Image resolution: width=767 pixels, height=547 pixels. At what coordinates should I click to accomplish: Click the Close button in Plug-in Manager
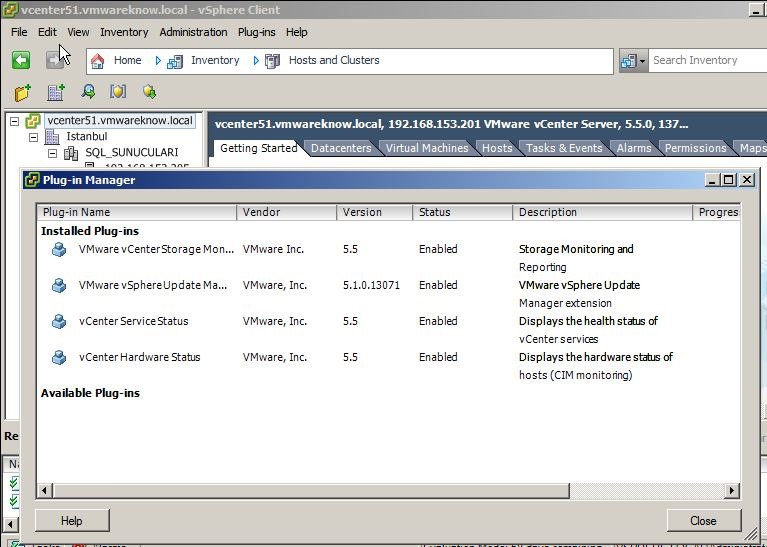coord(703,521)
